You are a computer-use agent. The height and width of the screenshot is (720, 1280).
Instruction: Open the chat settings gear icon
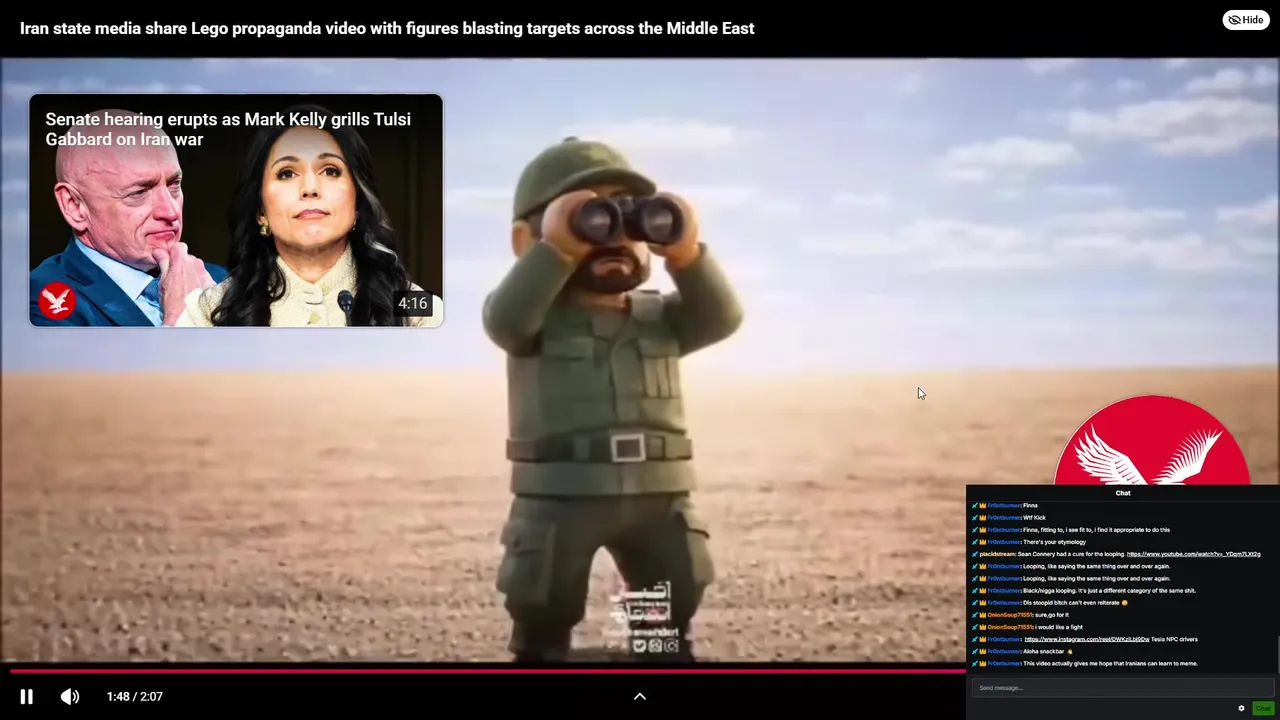pyautogui.click(x=1241, y=708)
